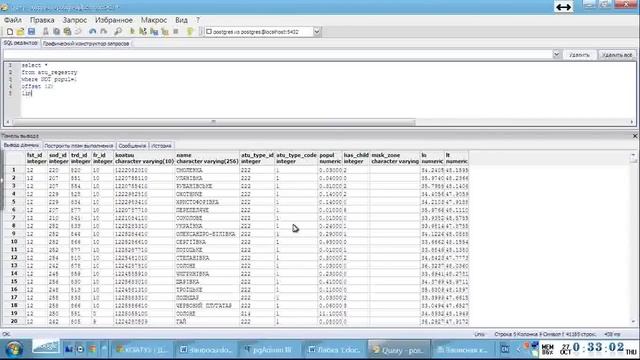Redo the last undone edit
This screenshot has height=360, width=640.
click(x=104, y=31)
